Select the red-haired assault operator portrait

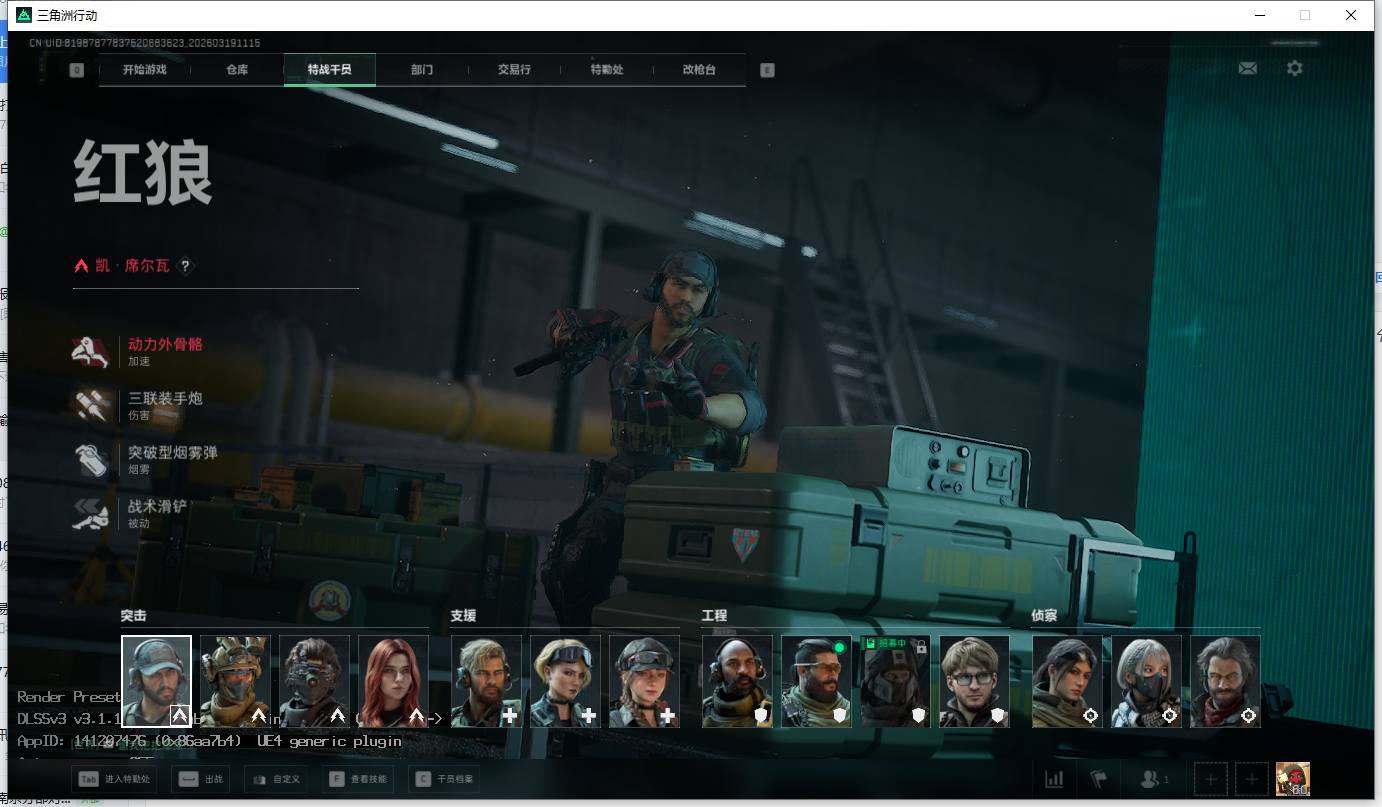click(393, 681)
